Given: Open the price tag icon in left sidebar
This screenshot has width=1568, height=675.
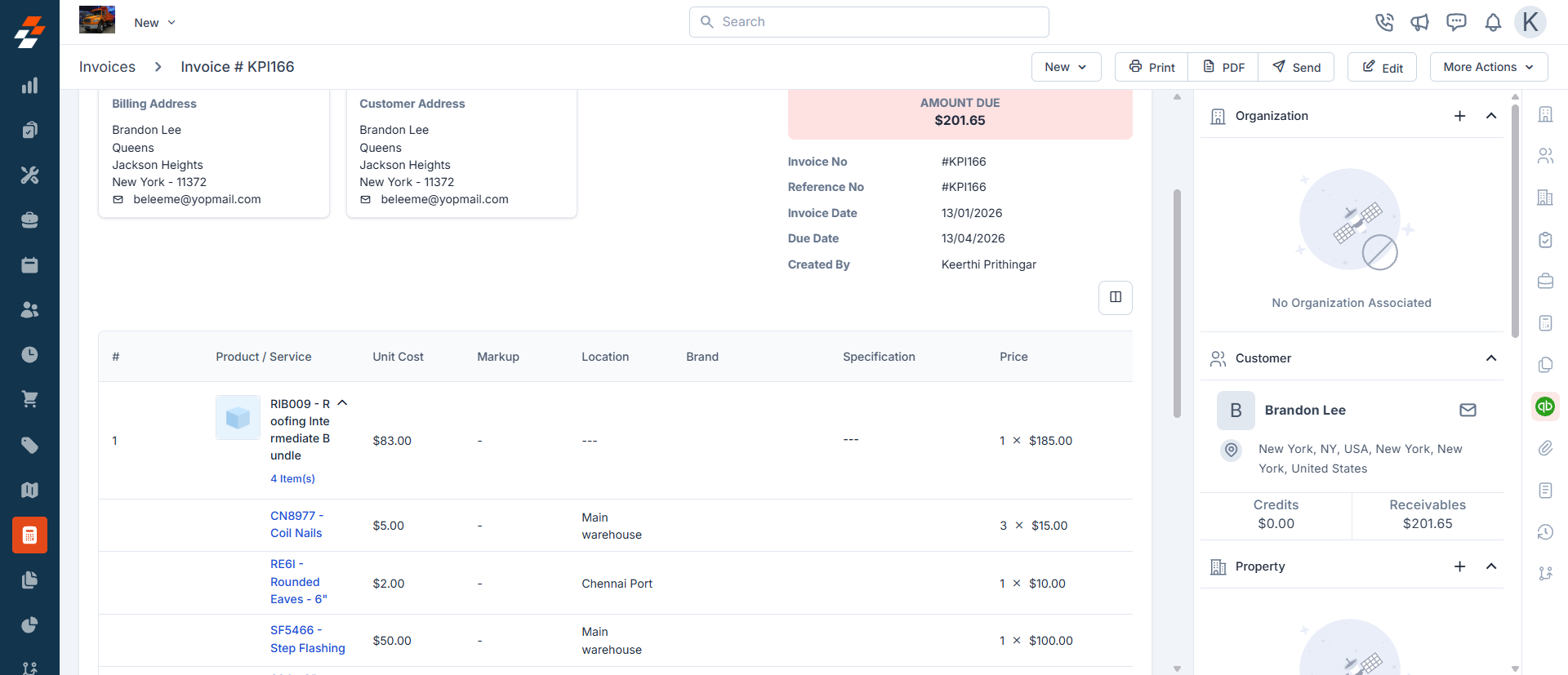Looking at the screenshot, I should tap(29, 445).
